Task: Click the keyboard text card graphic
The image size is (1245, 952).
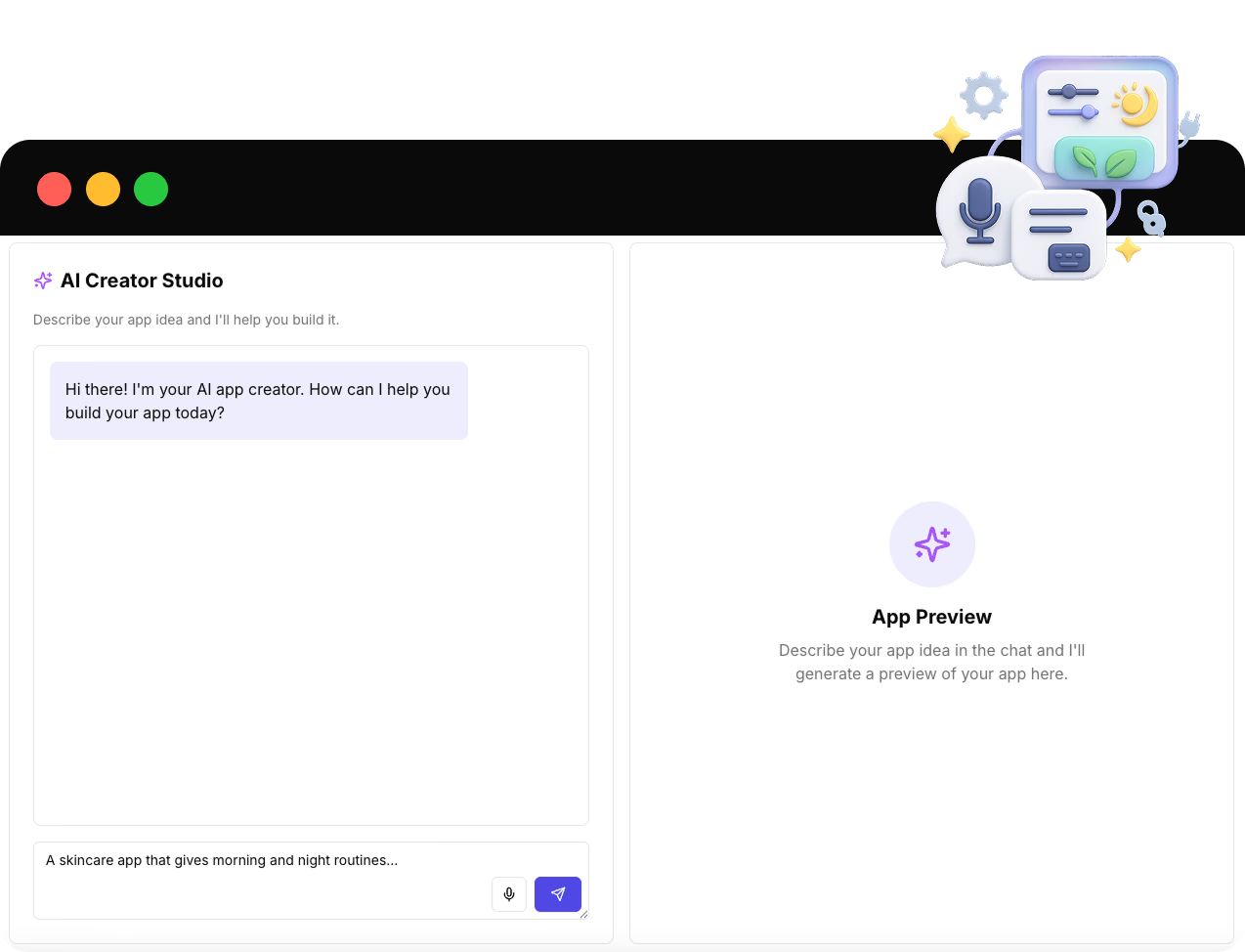Action: (1059, 237)
